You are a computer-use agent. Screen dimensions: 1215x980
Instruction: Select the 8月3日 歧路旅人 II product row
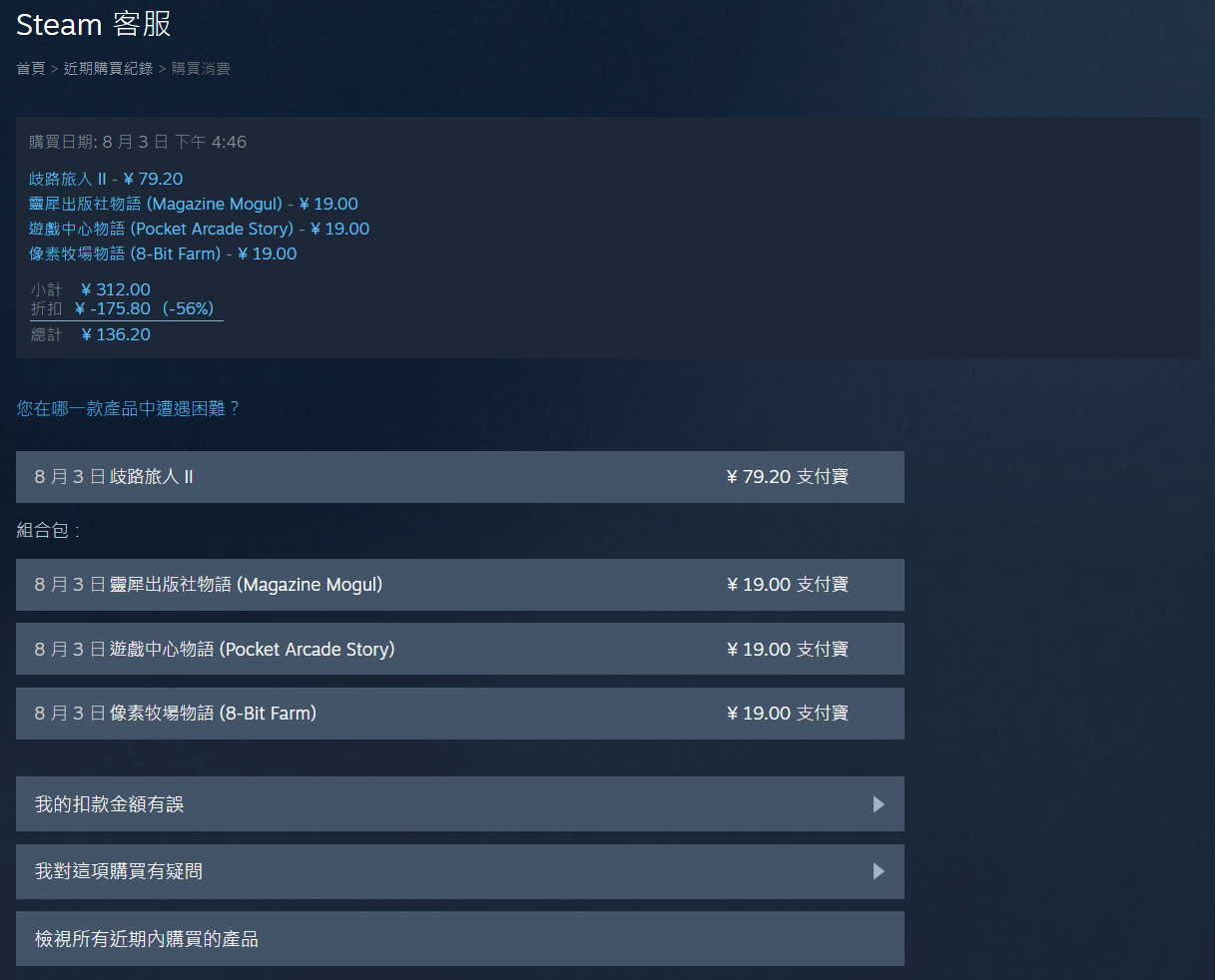point(460,477)
